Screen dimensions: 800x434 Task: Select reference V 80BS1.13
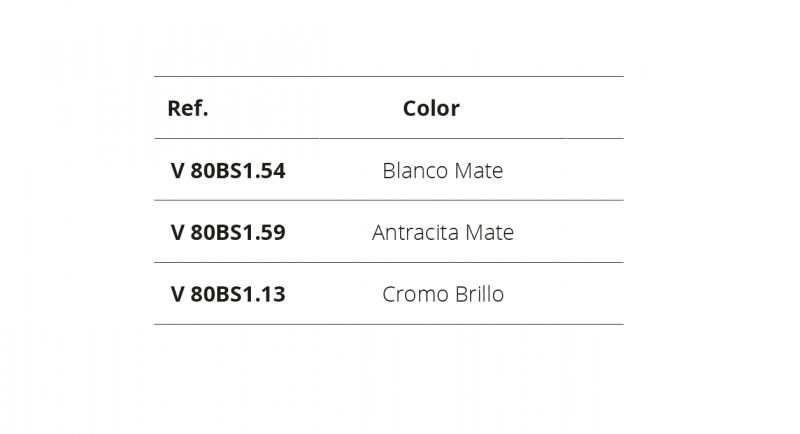pos(228,294)
